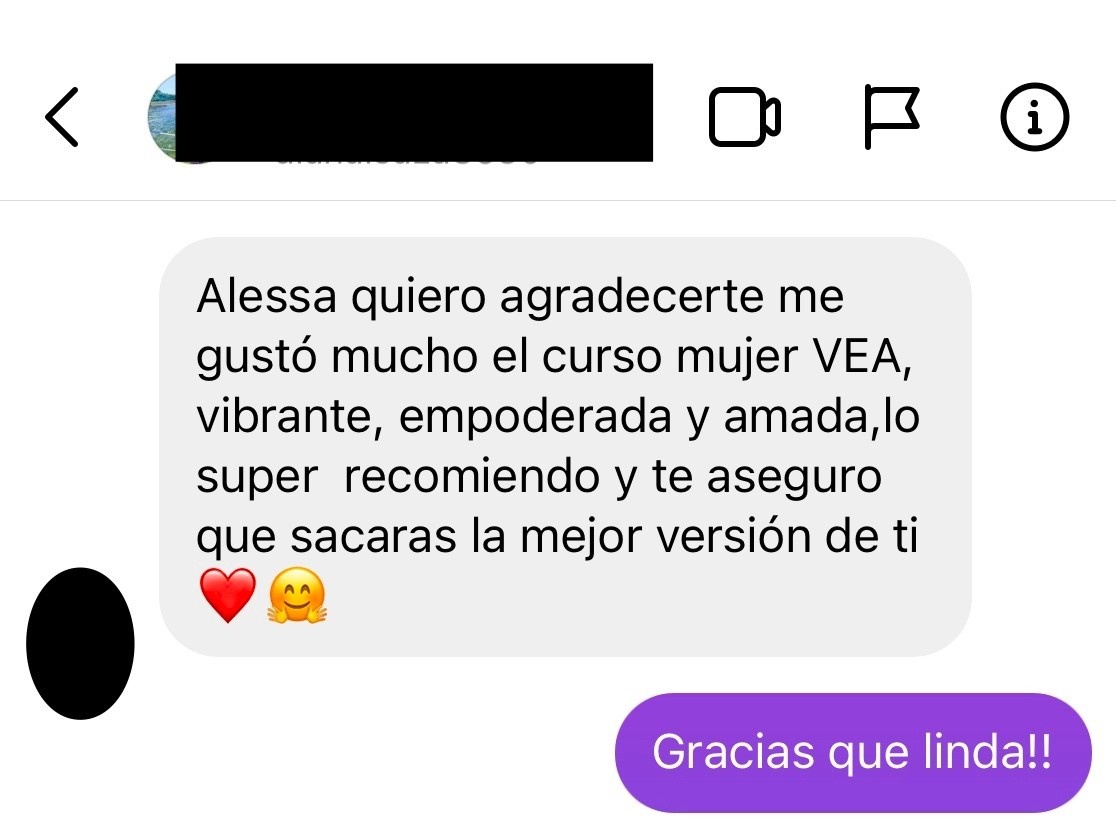The width and height of the screenshot is (1116, 820).
Task: Select the purple "Gracias que linda!!" bubble
Action: tap(853, 752)
